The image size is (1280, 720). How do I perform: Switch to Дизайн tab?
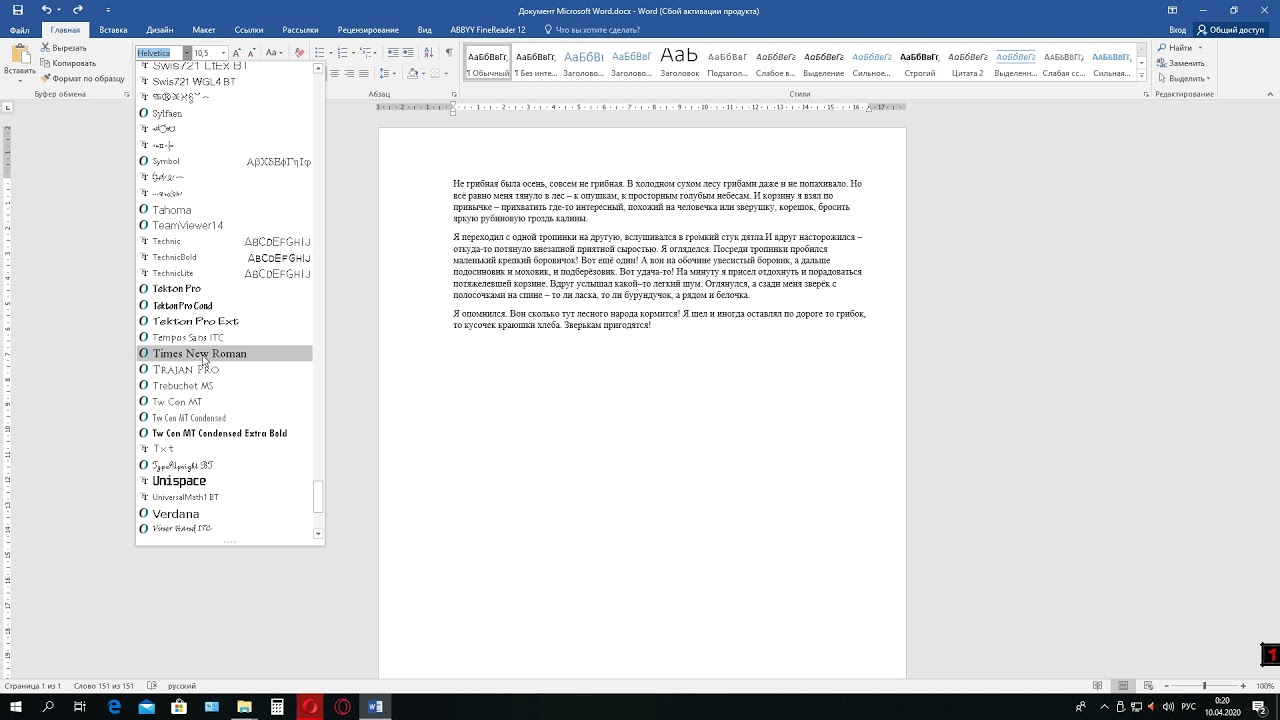click(x=159, y=30)
